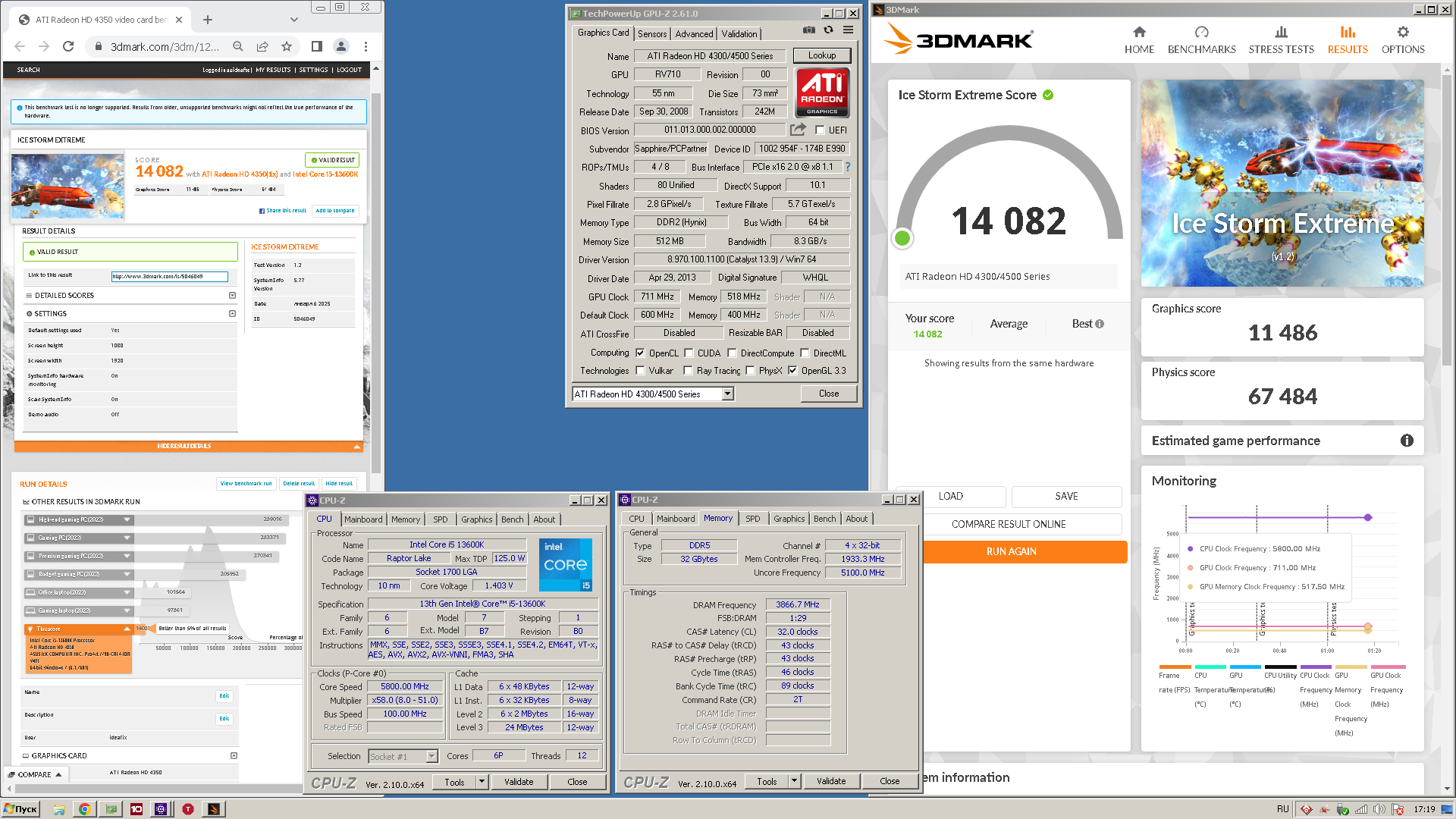Open the GPU-Z hamburger menu
The image size is (1456, 819).
(848, 30)
